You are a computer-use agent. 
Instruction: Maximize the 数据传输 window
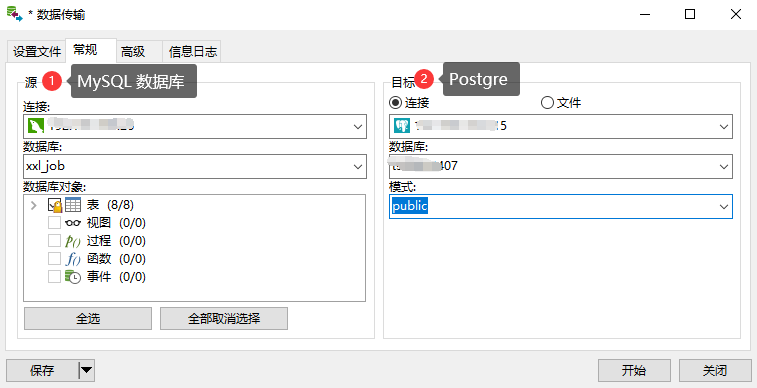pyautogui.click(x=690, y=14)
